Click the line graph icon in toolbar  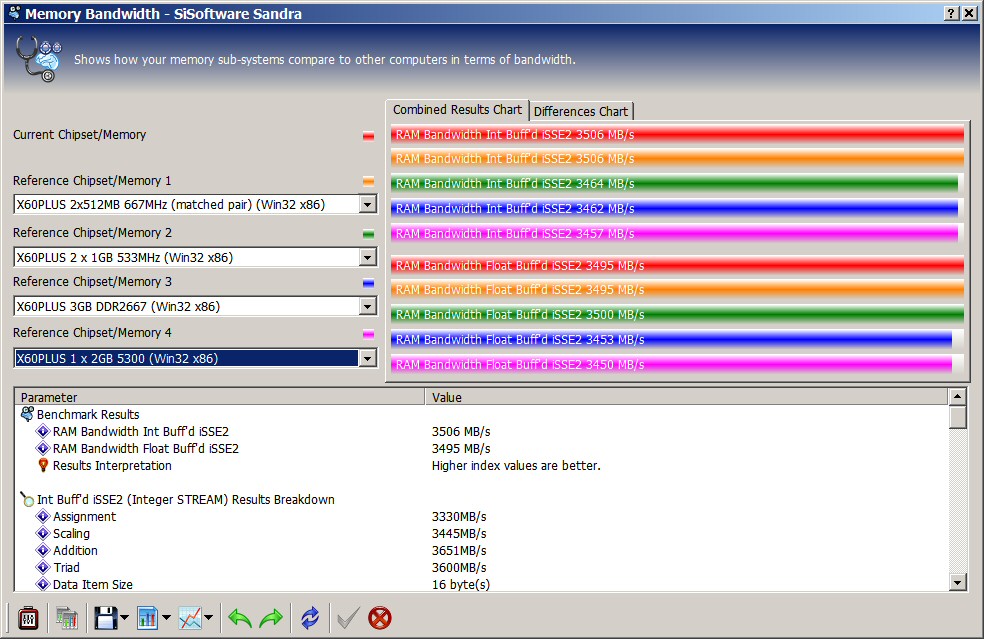pyautogui.click(x=190, y=618)
